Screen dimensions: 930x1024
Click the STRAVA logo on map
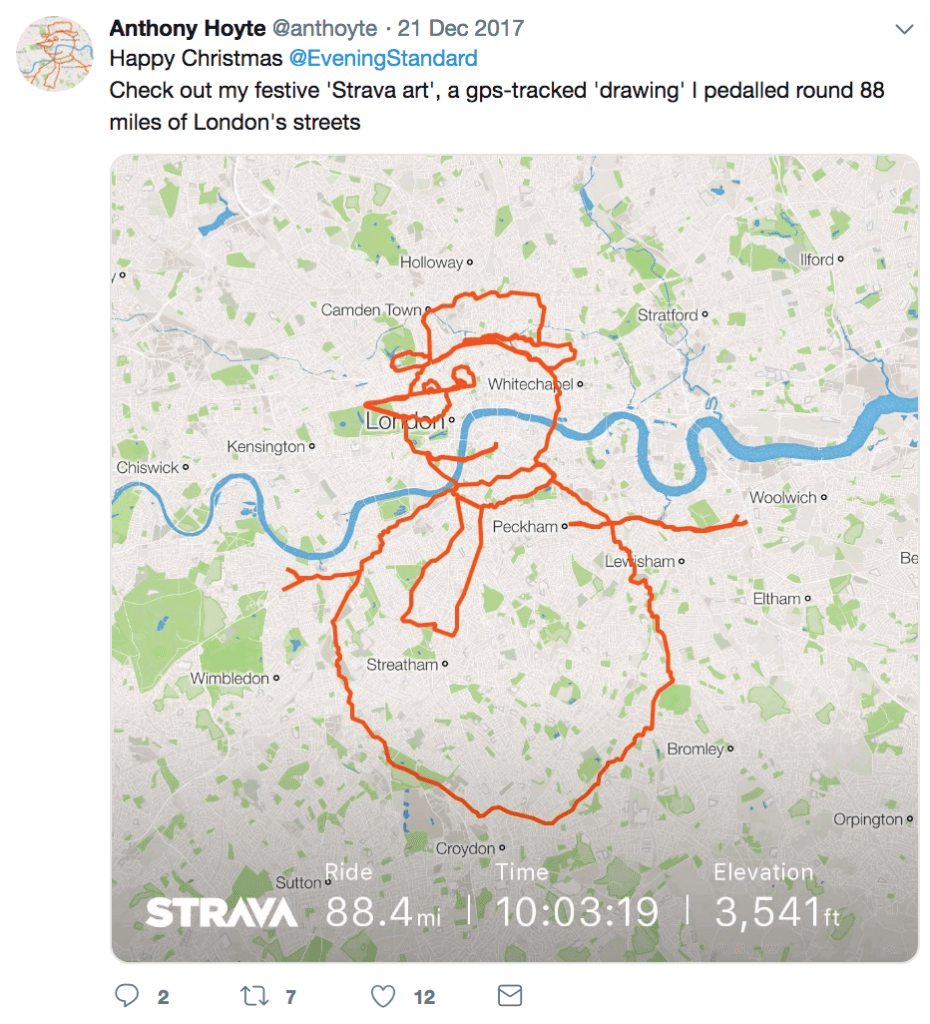tap(221, 912)
